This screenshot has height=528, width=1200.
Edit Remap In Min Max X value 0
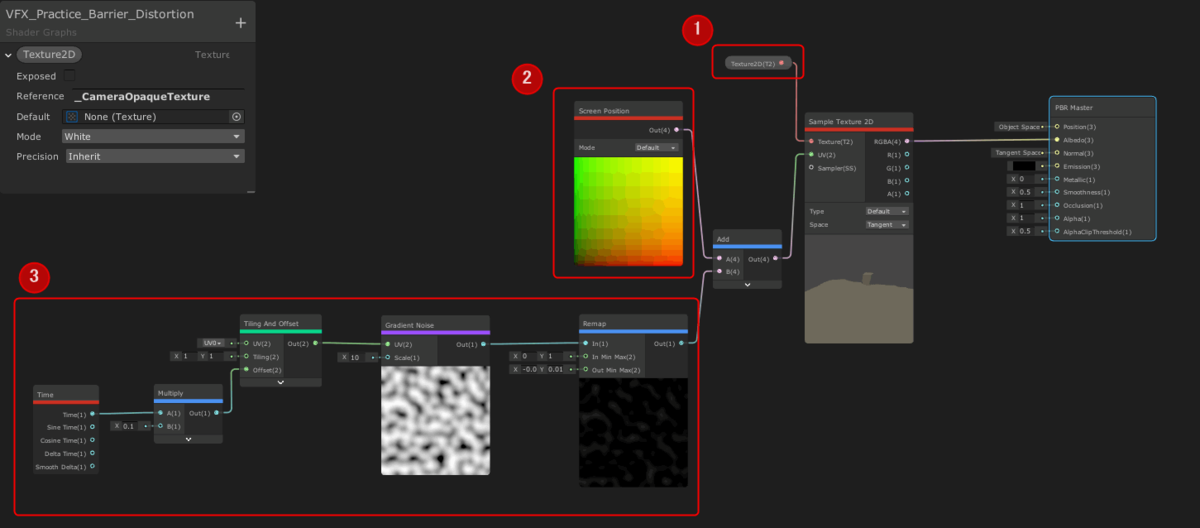(526, 356)
